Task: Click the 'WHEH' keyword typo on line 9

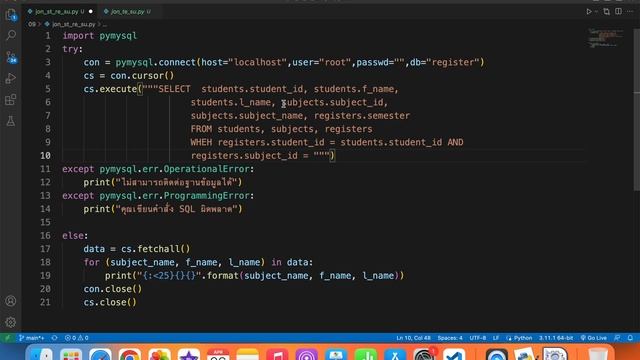Action: pyautogui.click(x=201, y=142)
